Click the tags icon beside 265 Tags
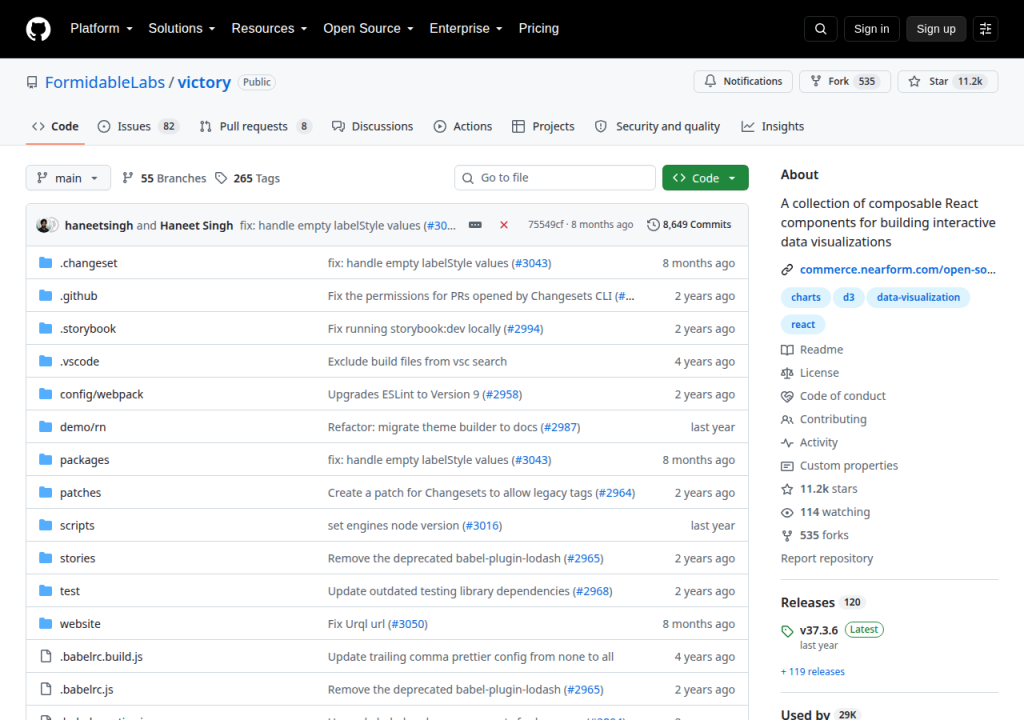The width and height of the screenshot is (1024, 720). coord(221,178)
